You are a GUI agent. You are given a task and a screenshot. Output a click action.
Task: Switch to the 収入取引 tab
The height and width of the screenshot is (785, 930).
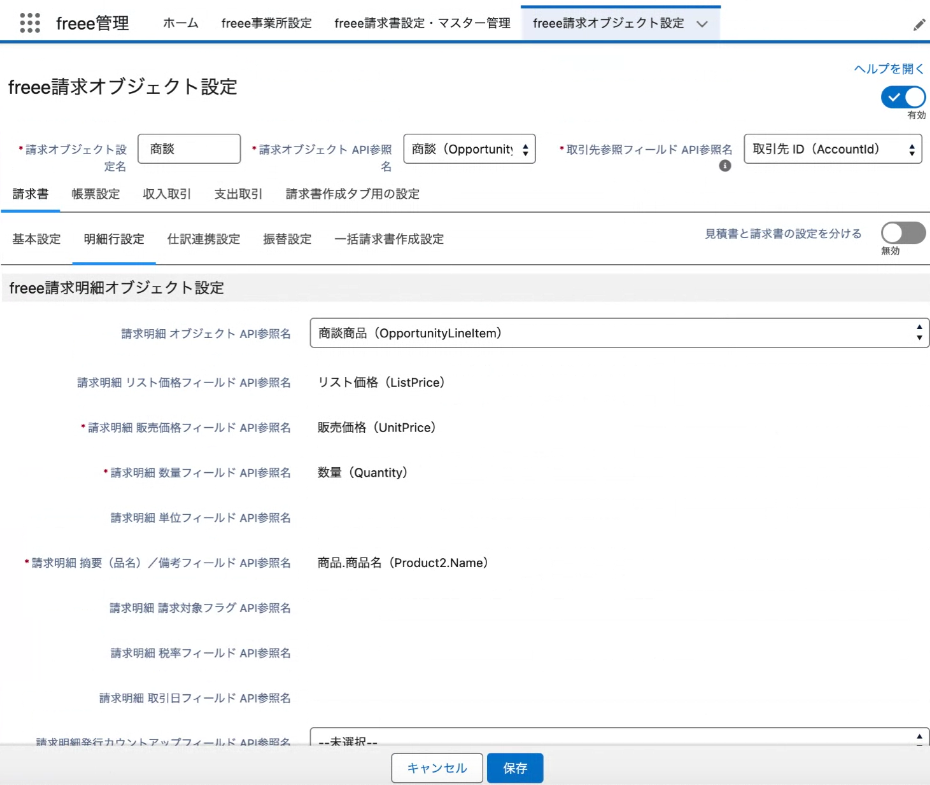(167, 194)
